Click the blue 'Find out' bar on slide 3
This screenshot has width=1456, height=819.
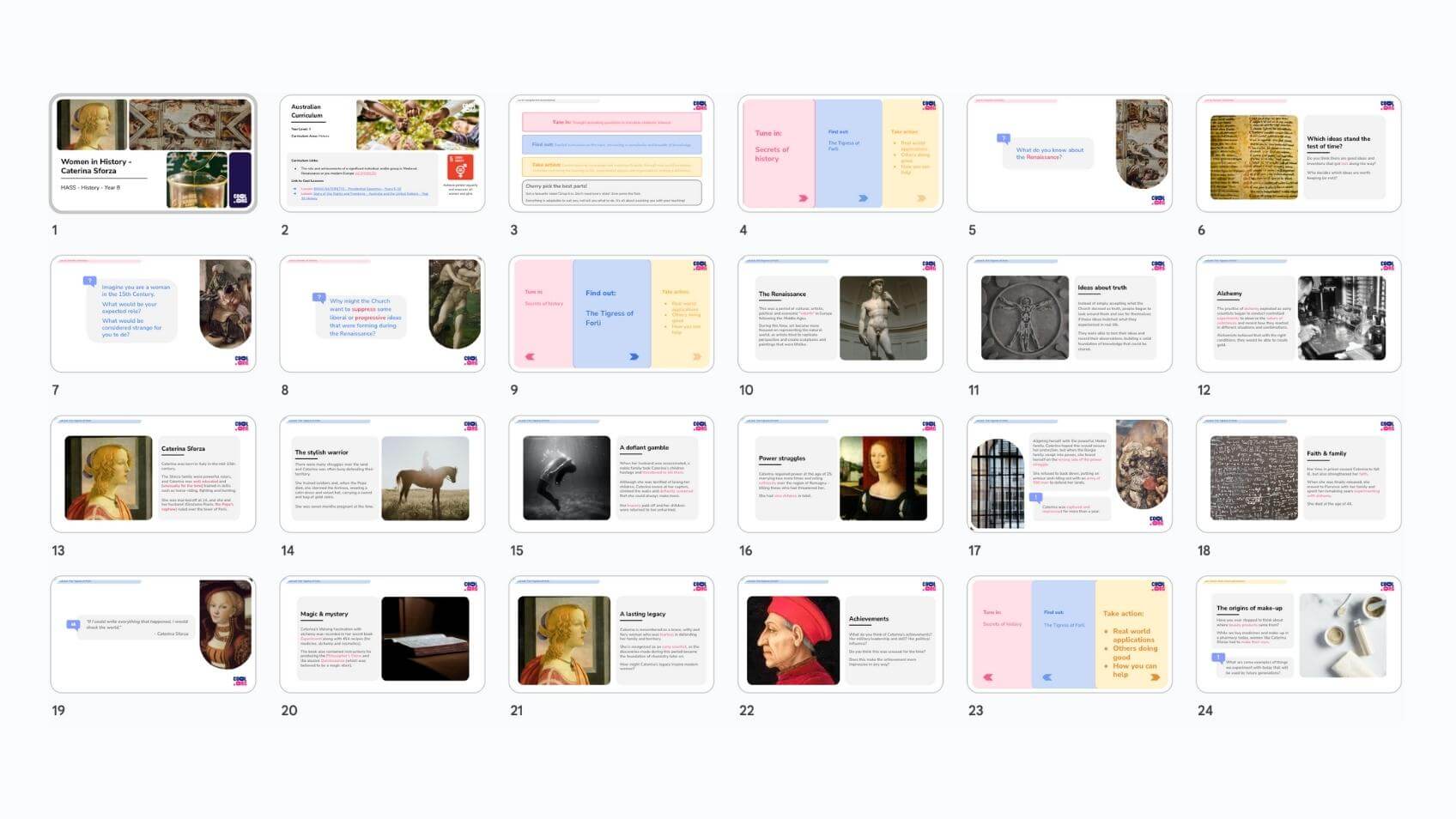click(611, 144)
